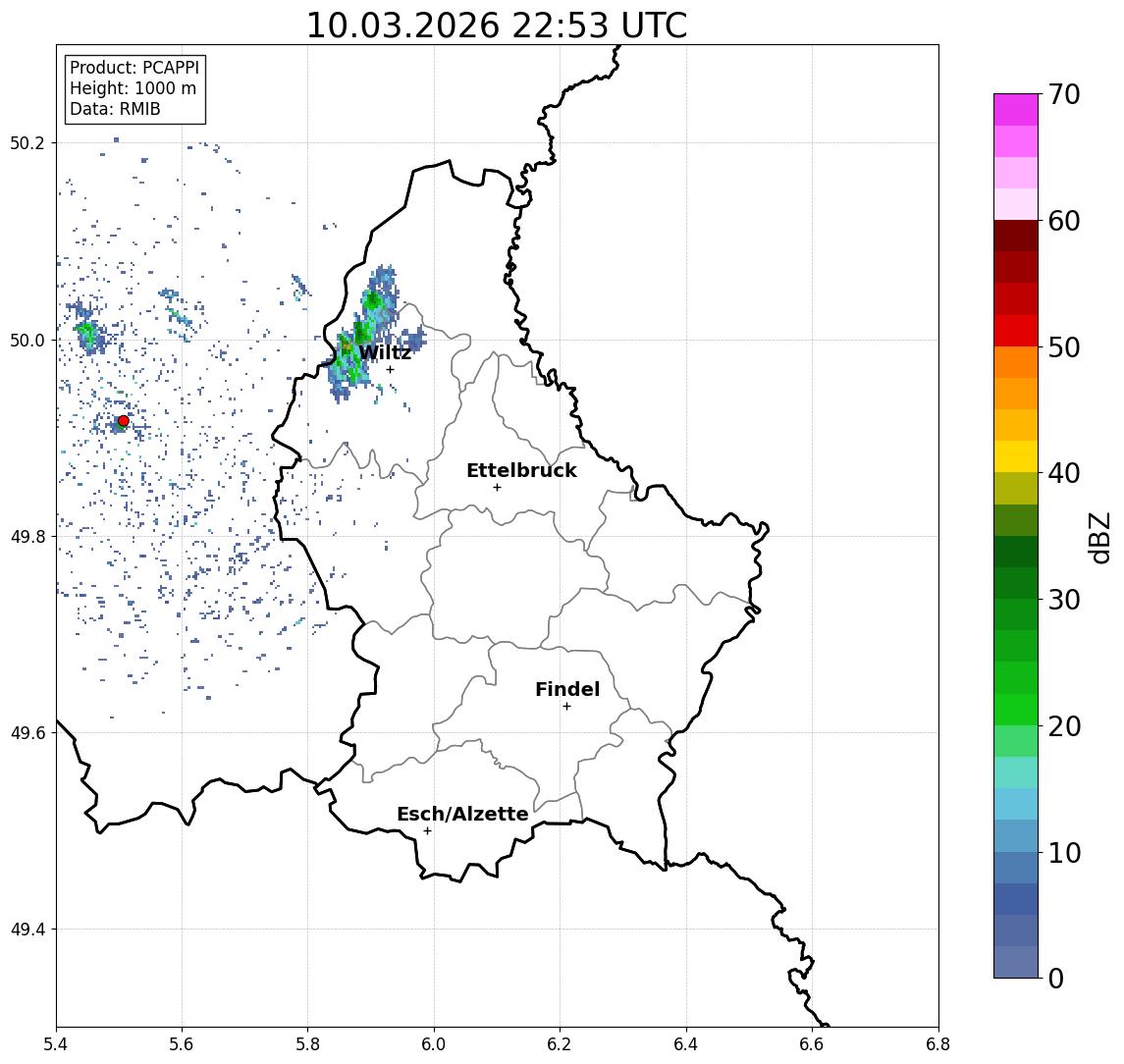Click the orange 50 dBZ color band
Image resolution: width=1124 pixels, height=1064 pixels.
coord(1016,362)
